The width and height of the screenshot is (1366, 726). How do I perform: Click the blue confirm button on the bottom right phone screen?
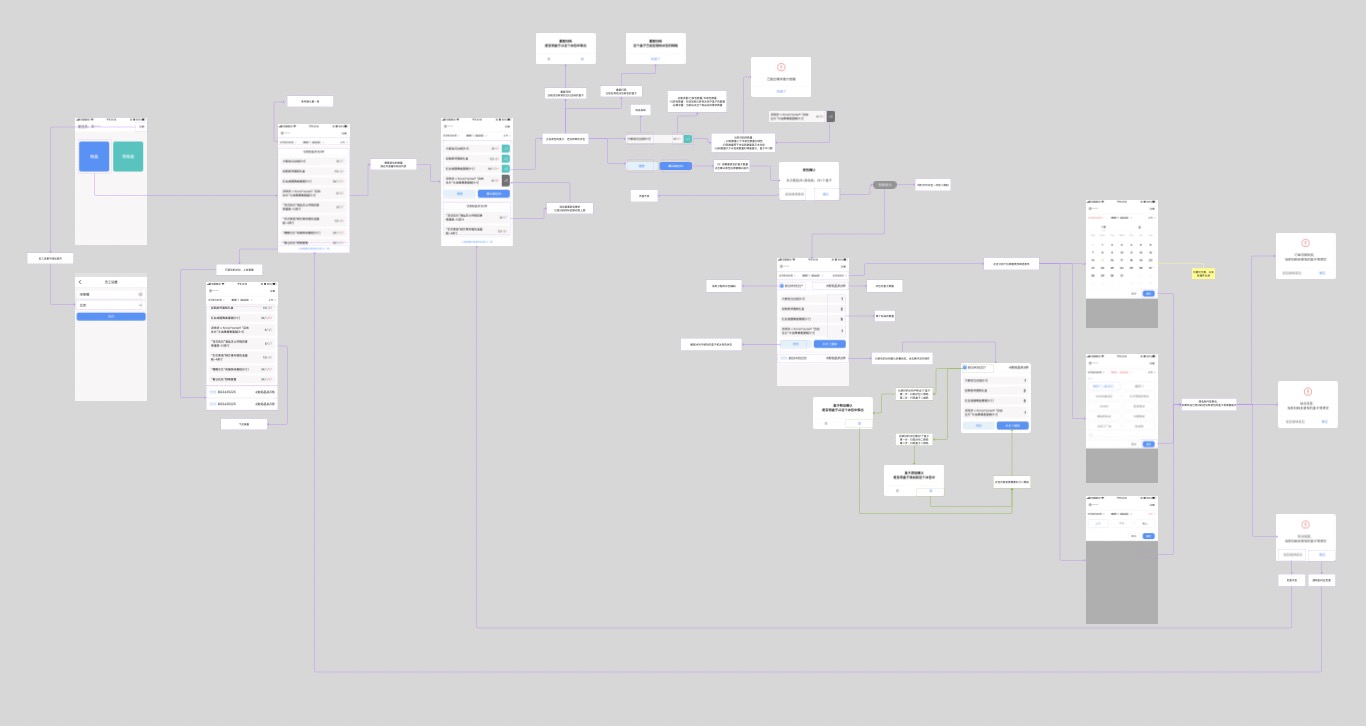point(1148,536)
